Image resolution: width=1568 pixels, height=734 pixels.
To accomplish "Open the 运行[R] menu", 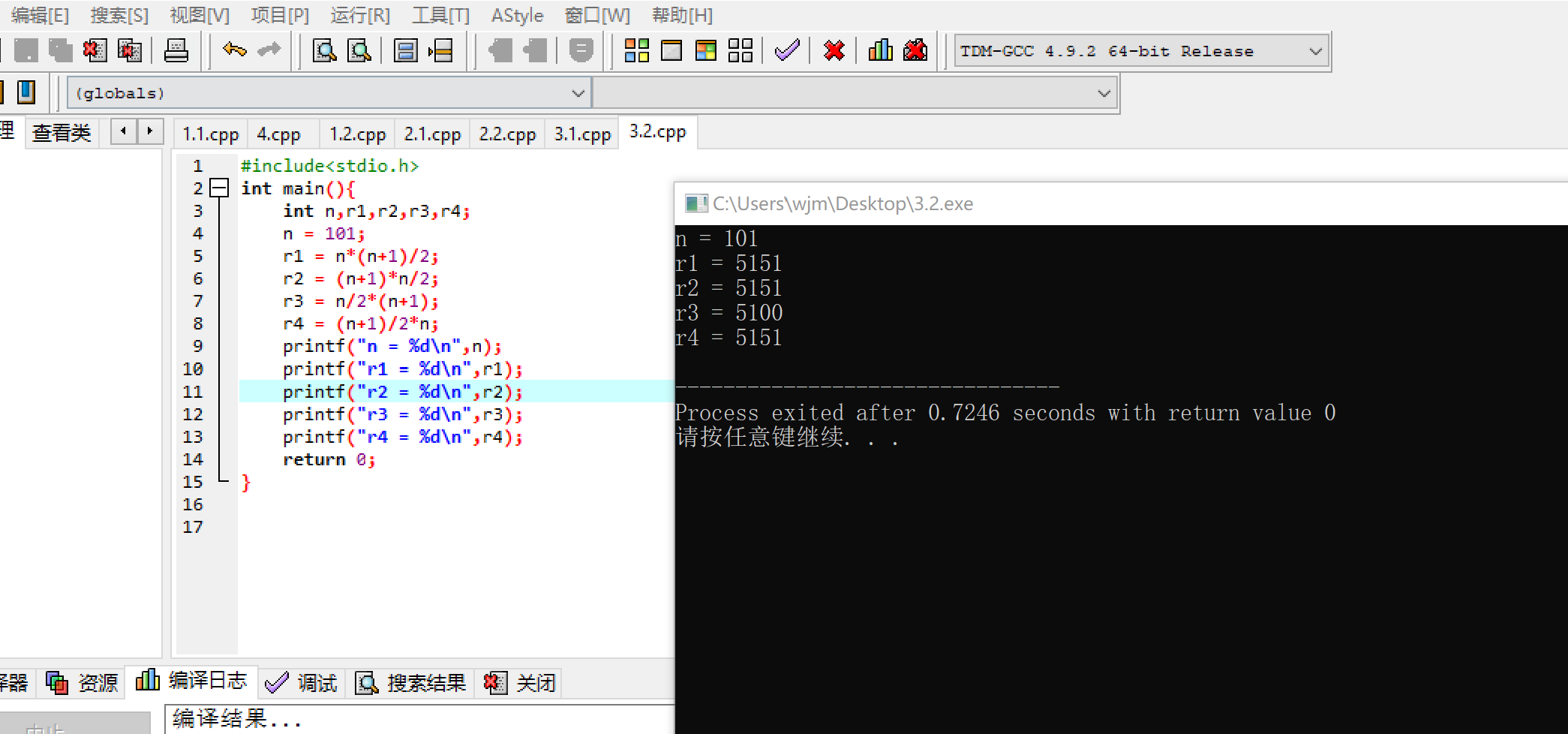I will (360, 15).
